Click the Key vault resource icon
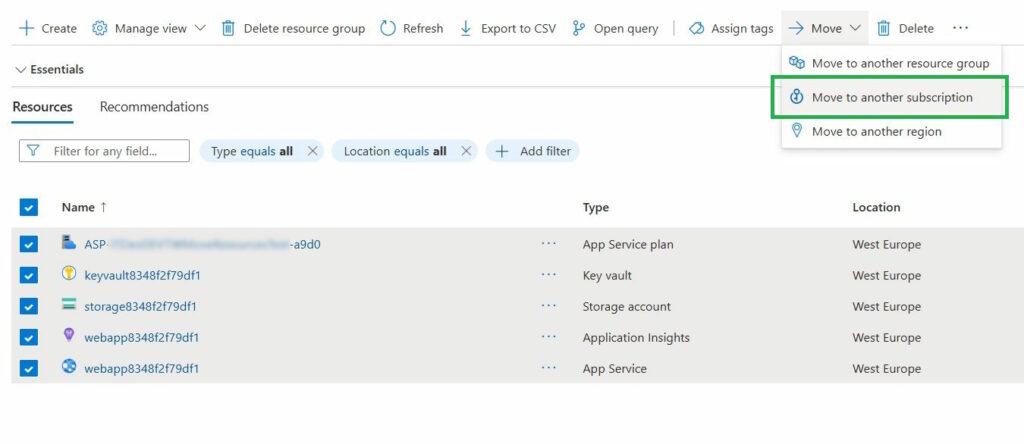The width and height of the screenshot is (1024, 444). click(69, 274)
